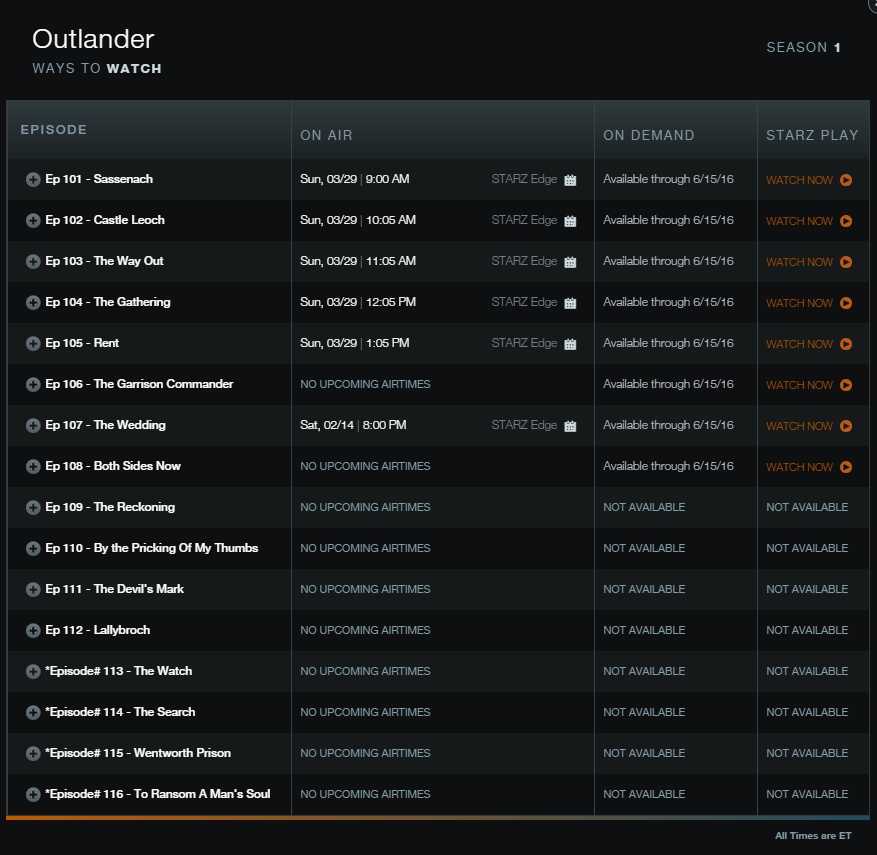Expand Episode 114 - The Search plus icon
This screenshot has width=877, height=855.
(33, 712)
